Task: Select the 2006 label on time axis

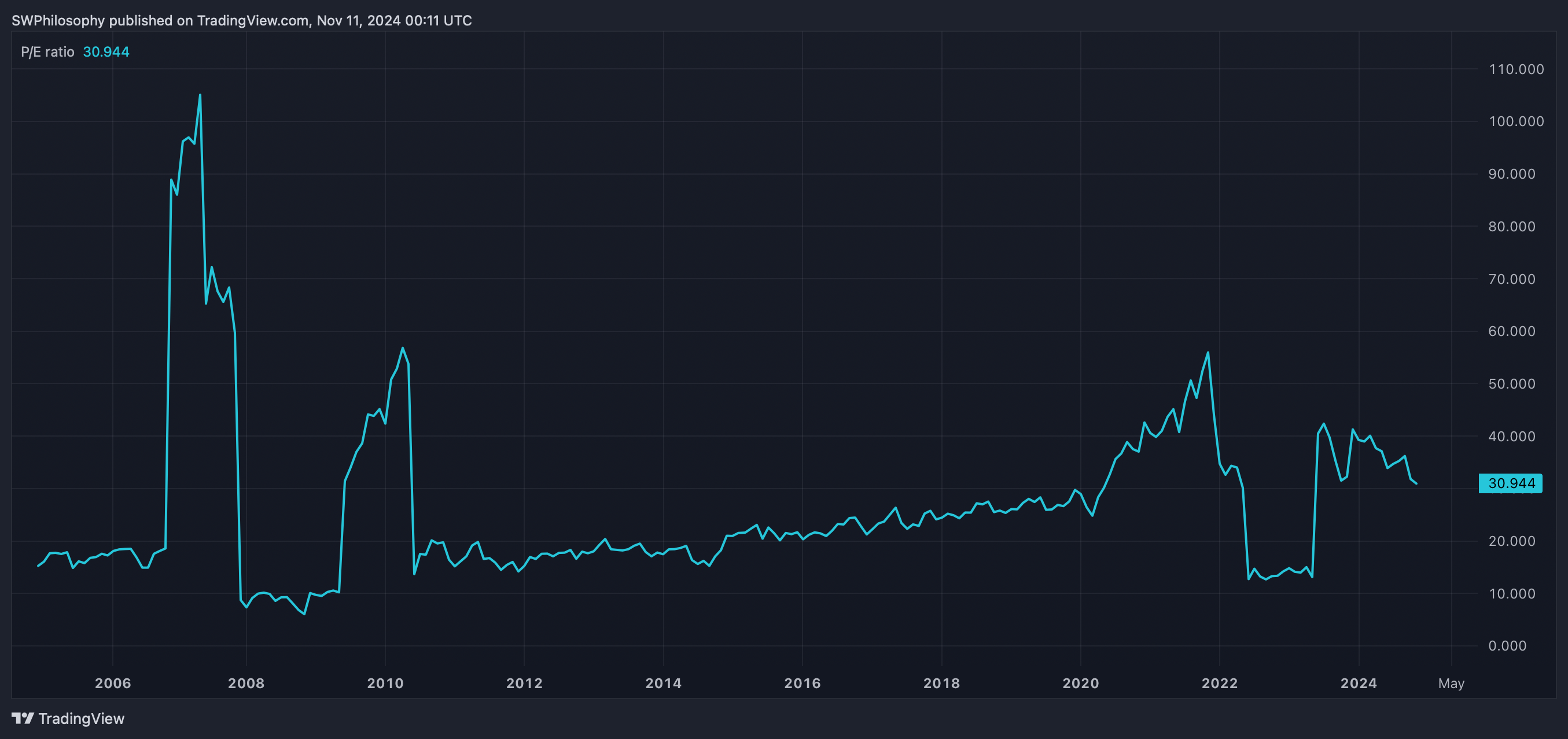Action: coord(113,683)
